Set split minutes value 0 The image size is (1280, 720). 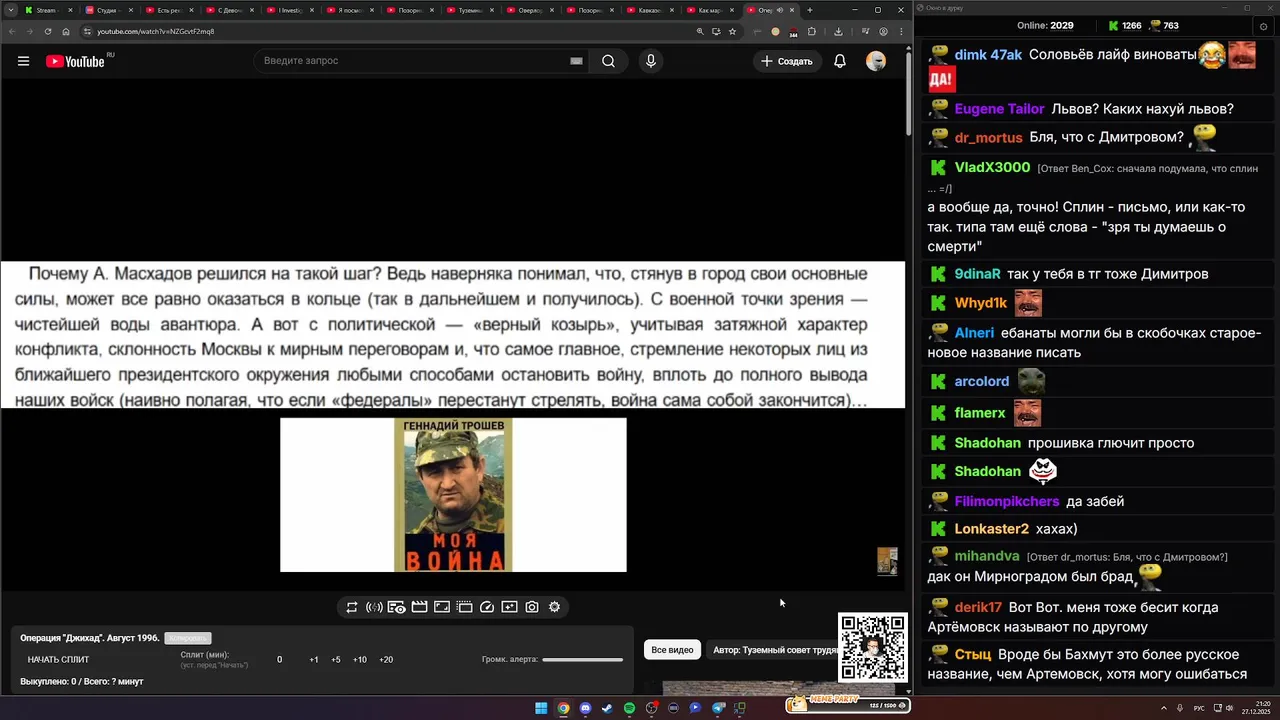(279, 660)
